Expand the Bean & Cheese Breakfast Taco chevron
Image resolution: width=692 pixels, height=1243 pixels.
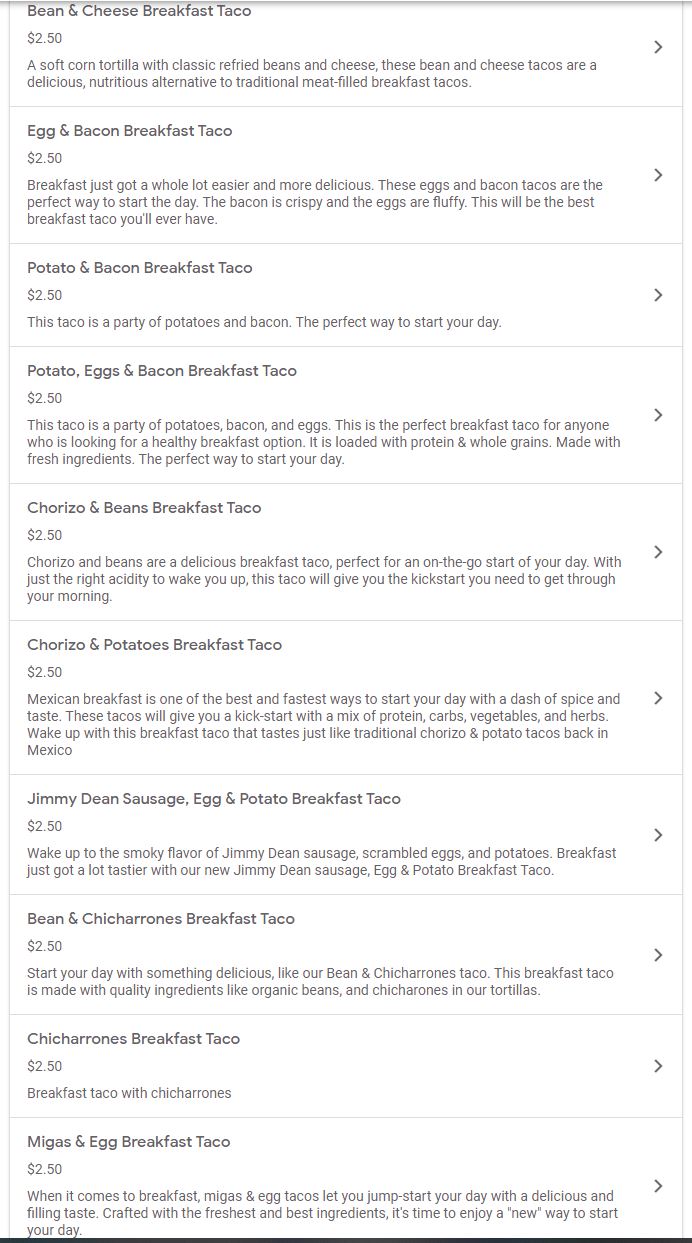click(x=657, y=47)
